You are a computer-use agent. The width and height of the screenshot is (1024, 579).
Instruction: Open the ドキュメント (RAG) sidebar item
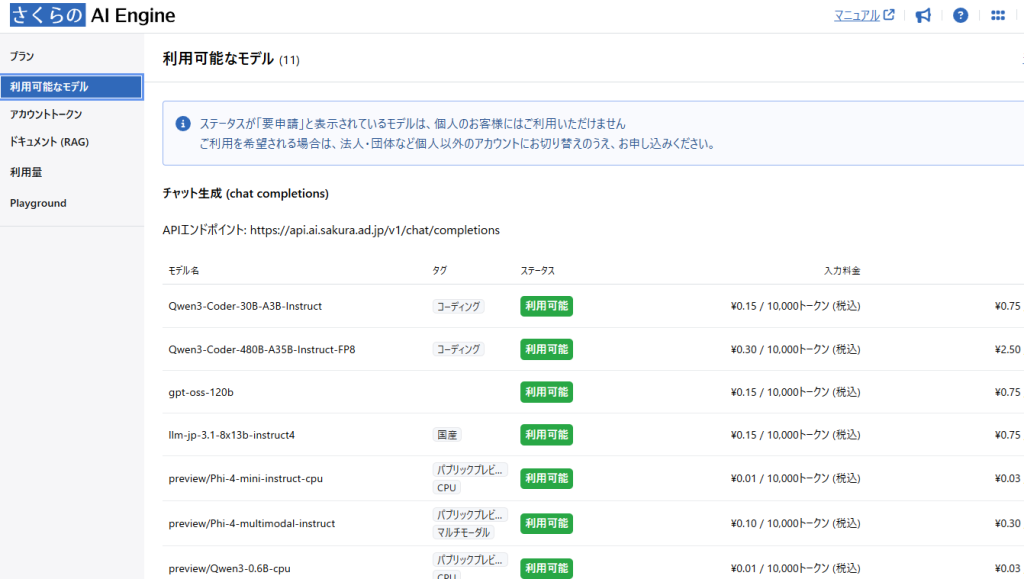(x=49, y=142)
